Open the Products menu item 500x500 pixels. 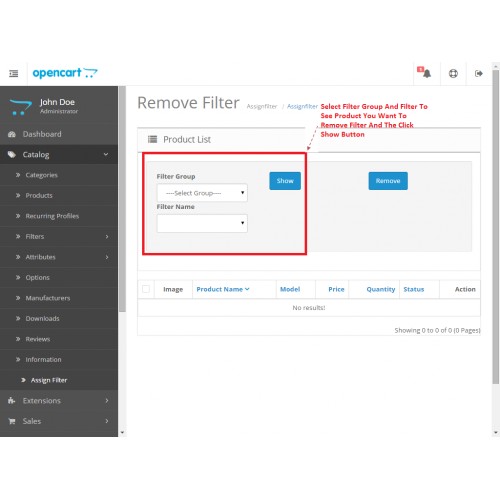[x=39, y=196]
